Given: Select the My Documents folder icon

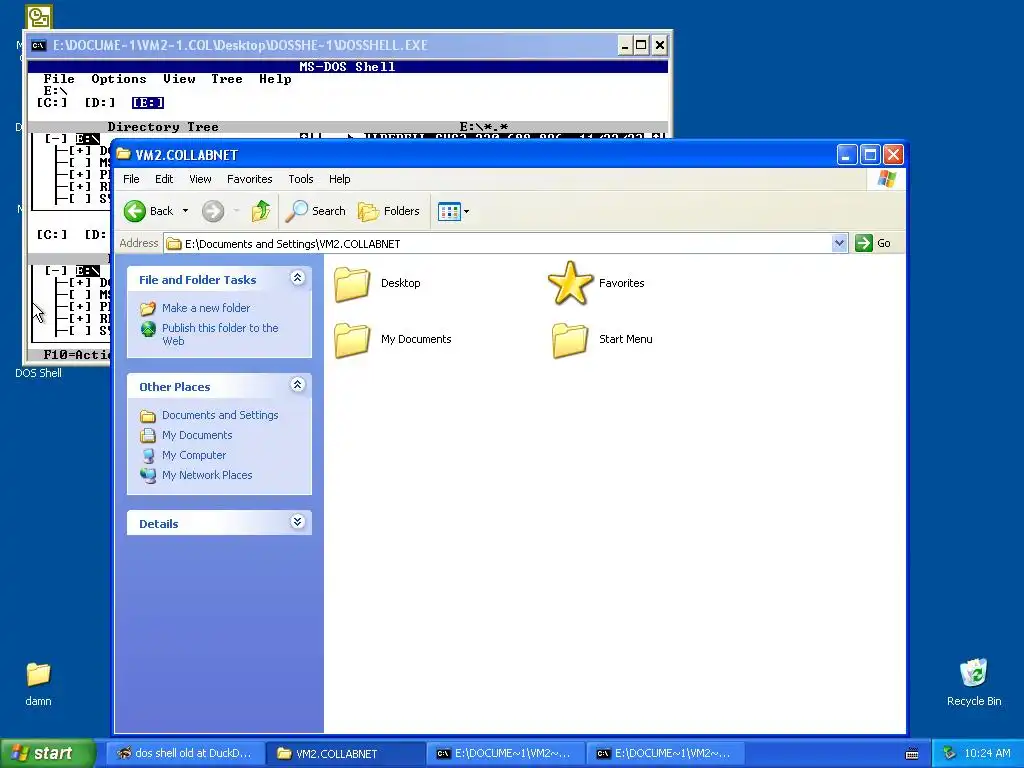Looking at the screenshot, I should [352, 340].
